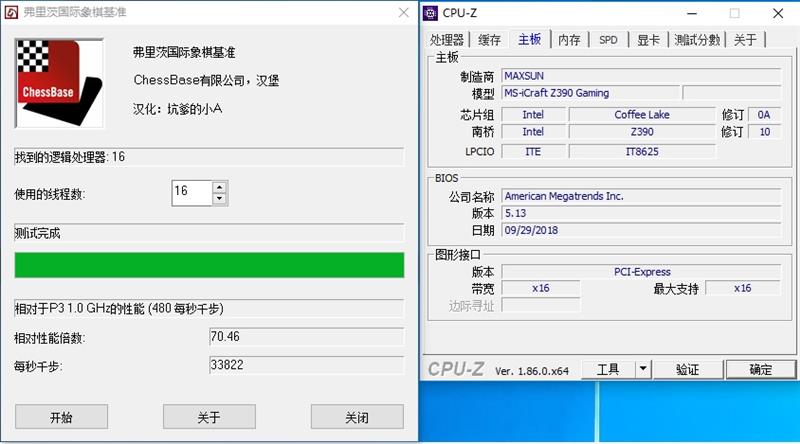This screenshot has height=444, width=800.
Task: Click the graphic interface version PCI-Express
Action: point(641,272)
